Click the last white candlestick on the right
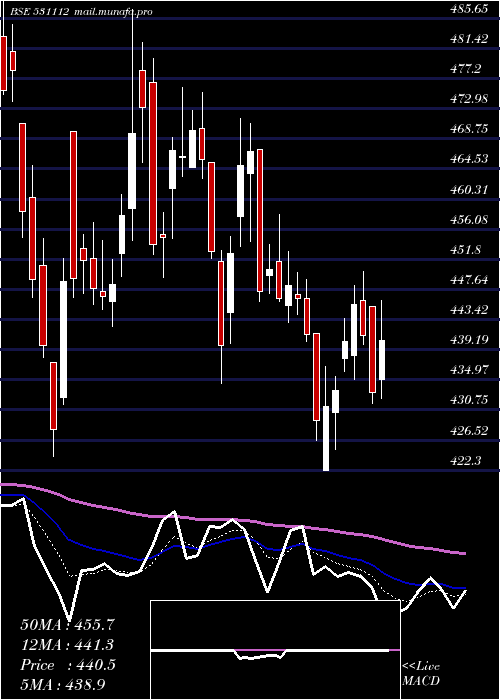 tap(382, 360)
